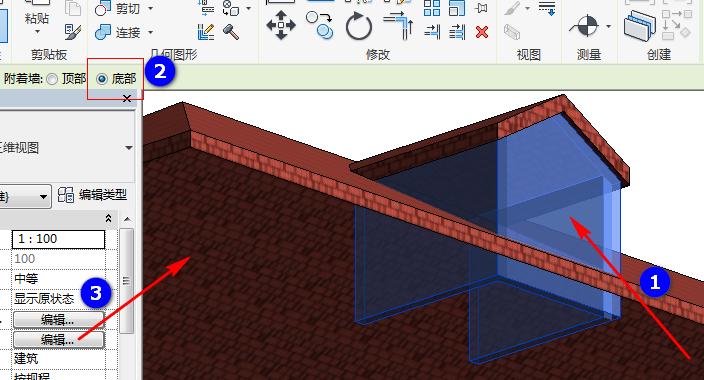Viewport: 704px width, 380px height.
Task: Open the 粘贴 paste dropdown arrow
Action: pos(37,31)
